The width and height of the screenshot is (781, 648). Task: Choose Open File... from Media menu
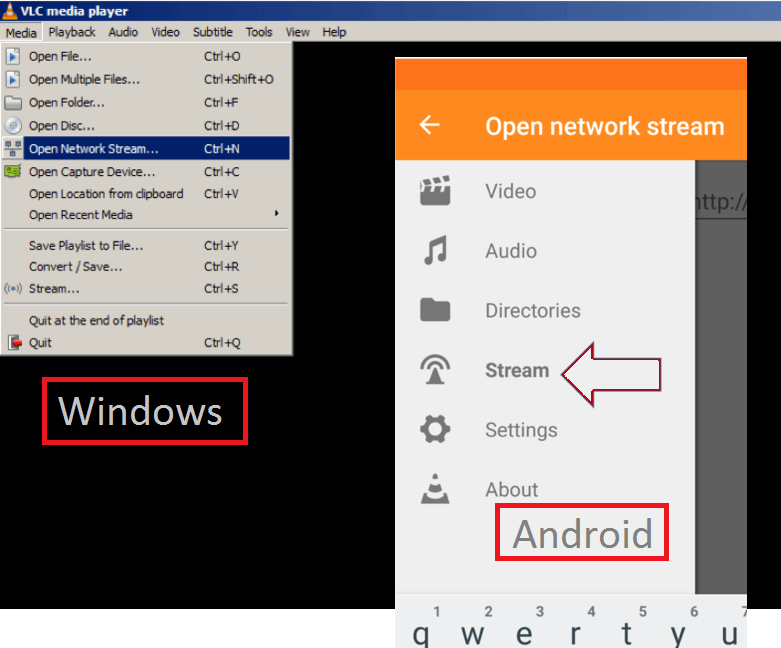(145, 56)
